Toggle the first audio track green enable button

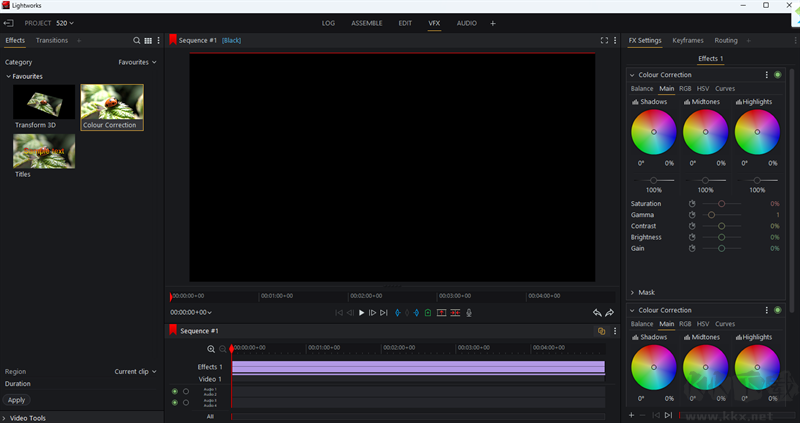175,391
